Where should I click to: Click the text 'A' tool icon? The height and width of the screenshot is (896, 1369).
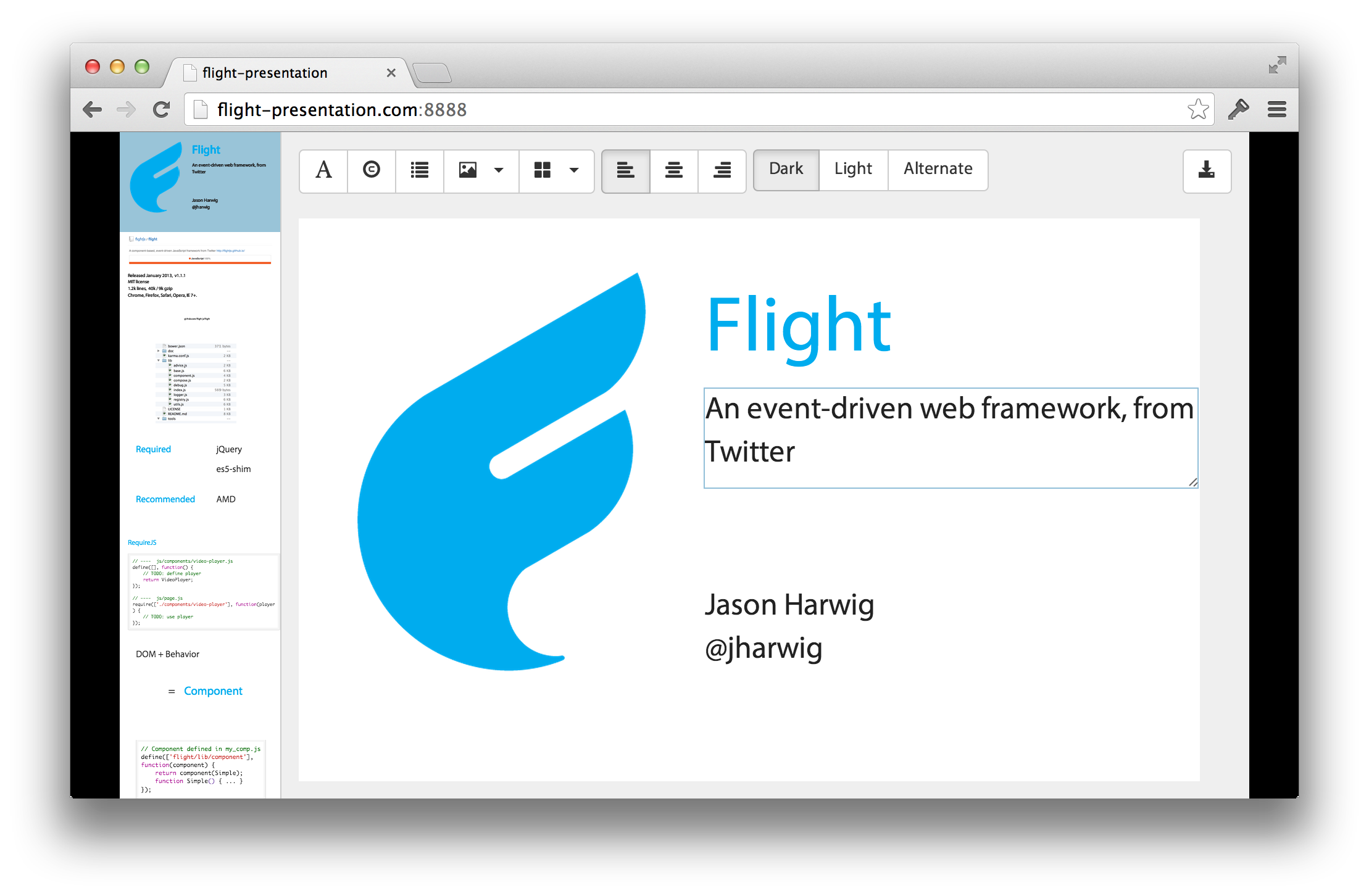coord(323,170)
